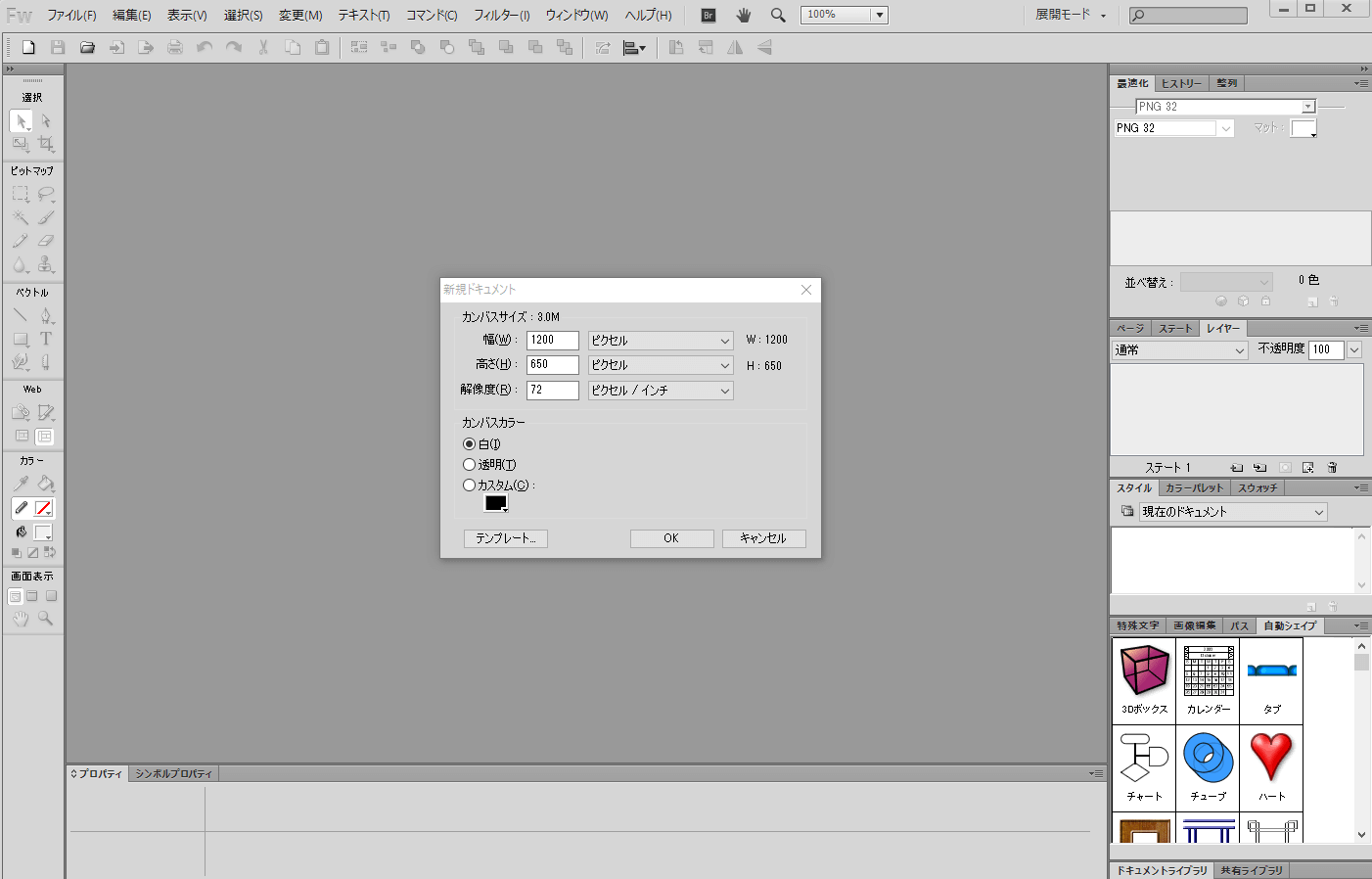Viewport: 1372px width, 879px height.
Task: Launch Adobe Bridge from the Br icon
Action: point(709,15)
